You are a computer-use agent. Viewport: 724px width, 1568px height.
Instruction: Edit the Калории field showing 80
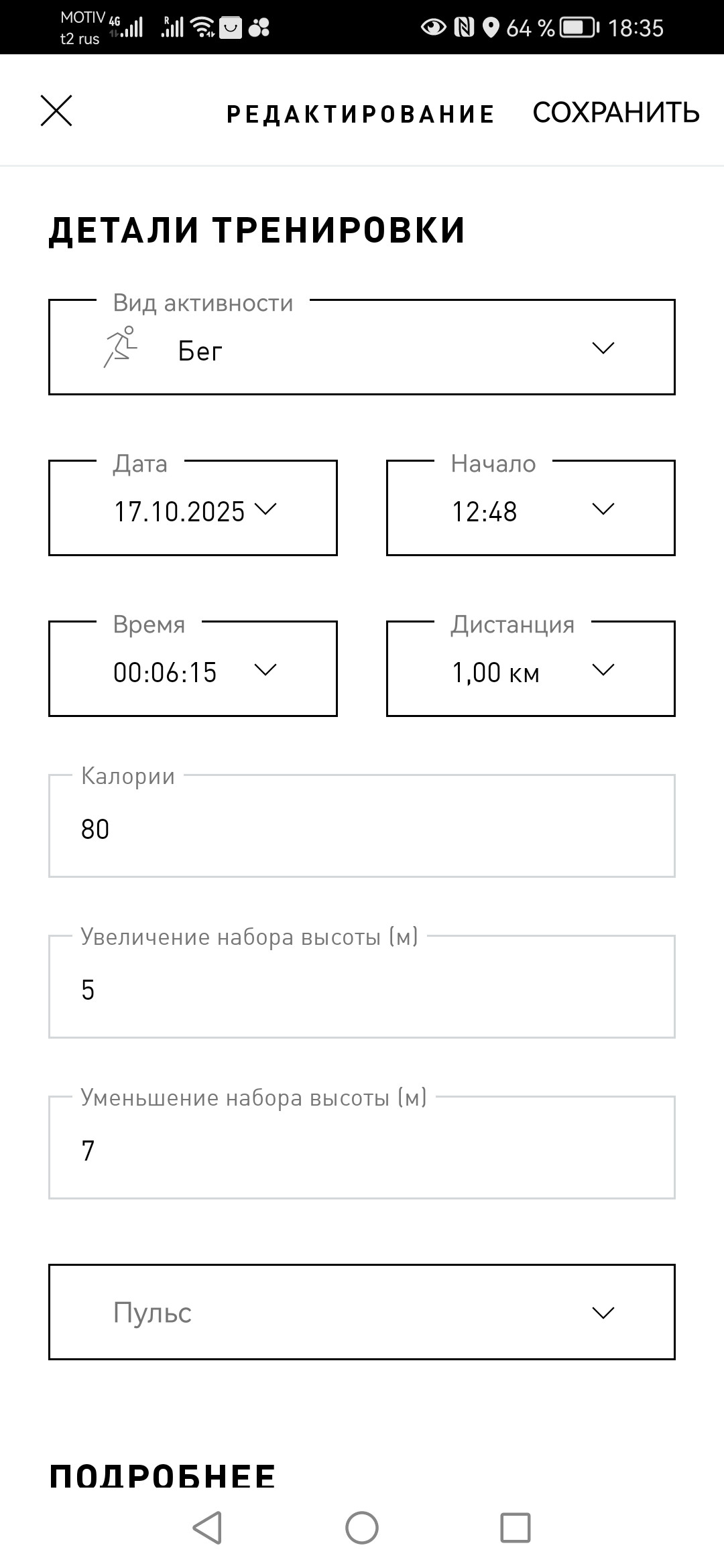362,826
